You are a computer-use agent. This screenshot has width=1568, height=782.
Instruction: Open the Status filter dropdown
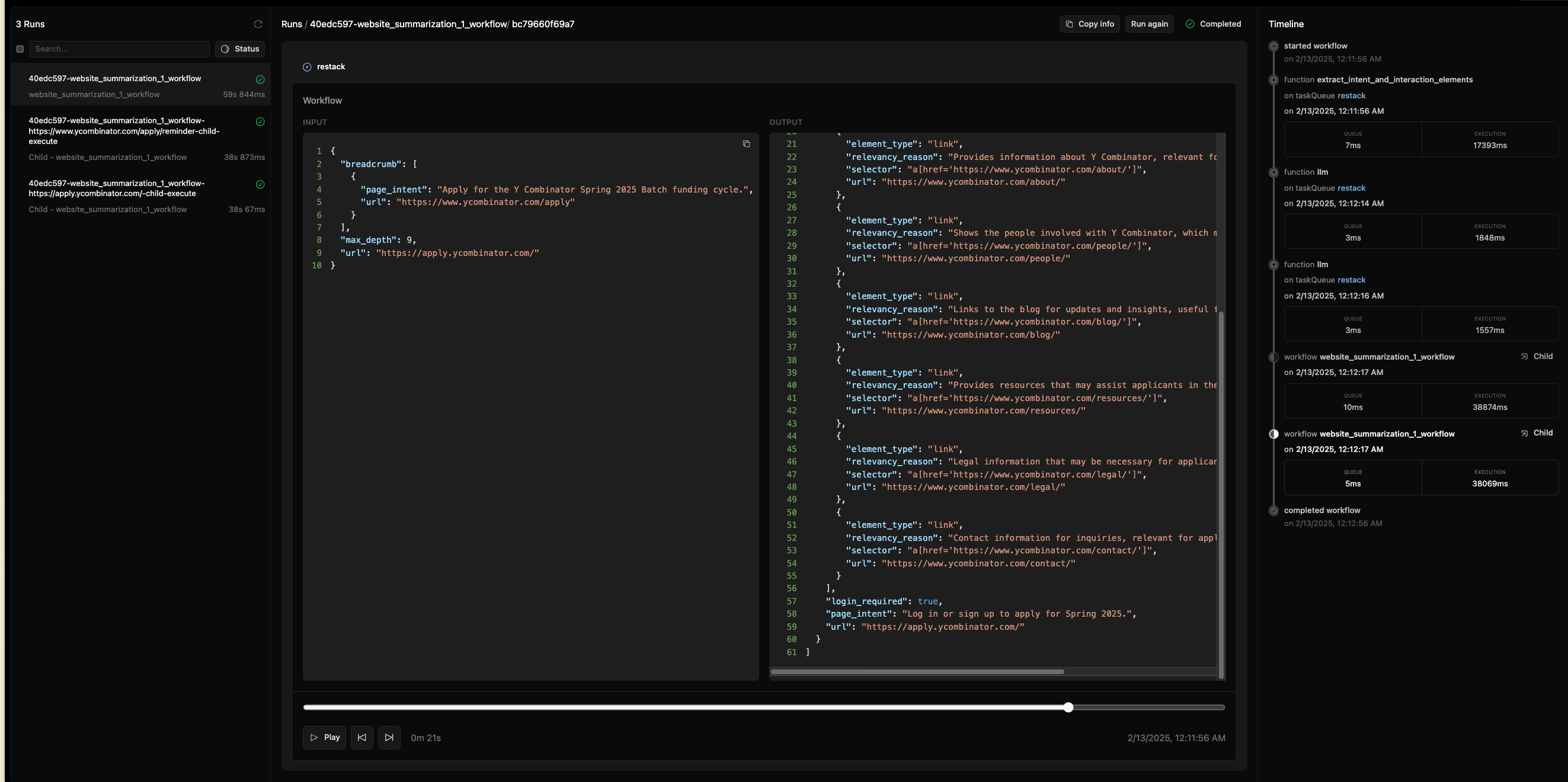(x=240, y=49)
